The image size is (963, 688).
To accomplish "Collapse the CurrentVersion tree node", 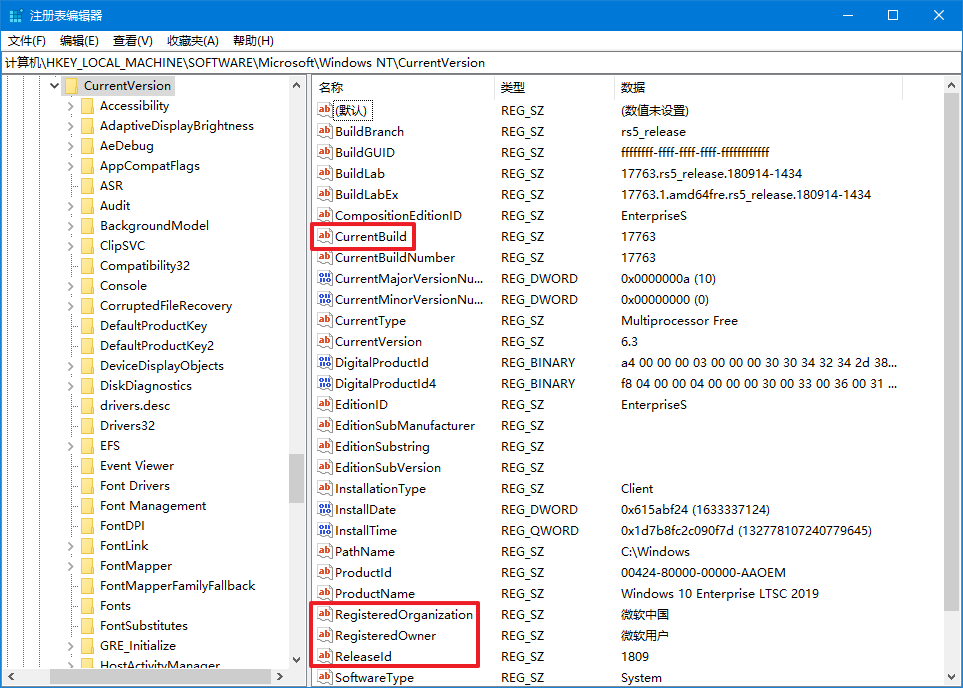I will (55, 85).
